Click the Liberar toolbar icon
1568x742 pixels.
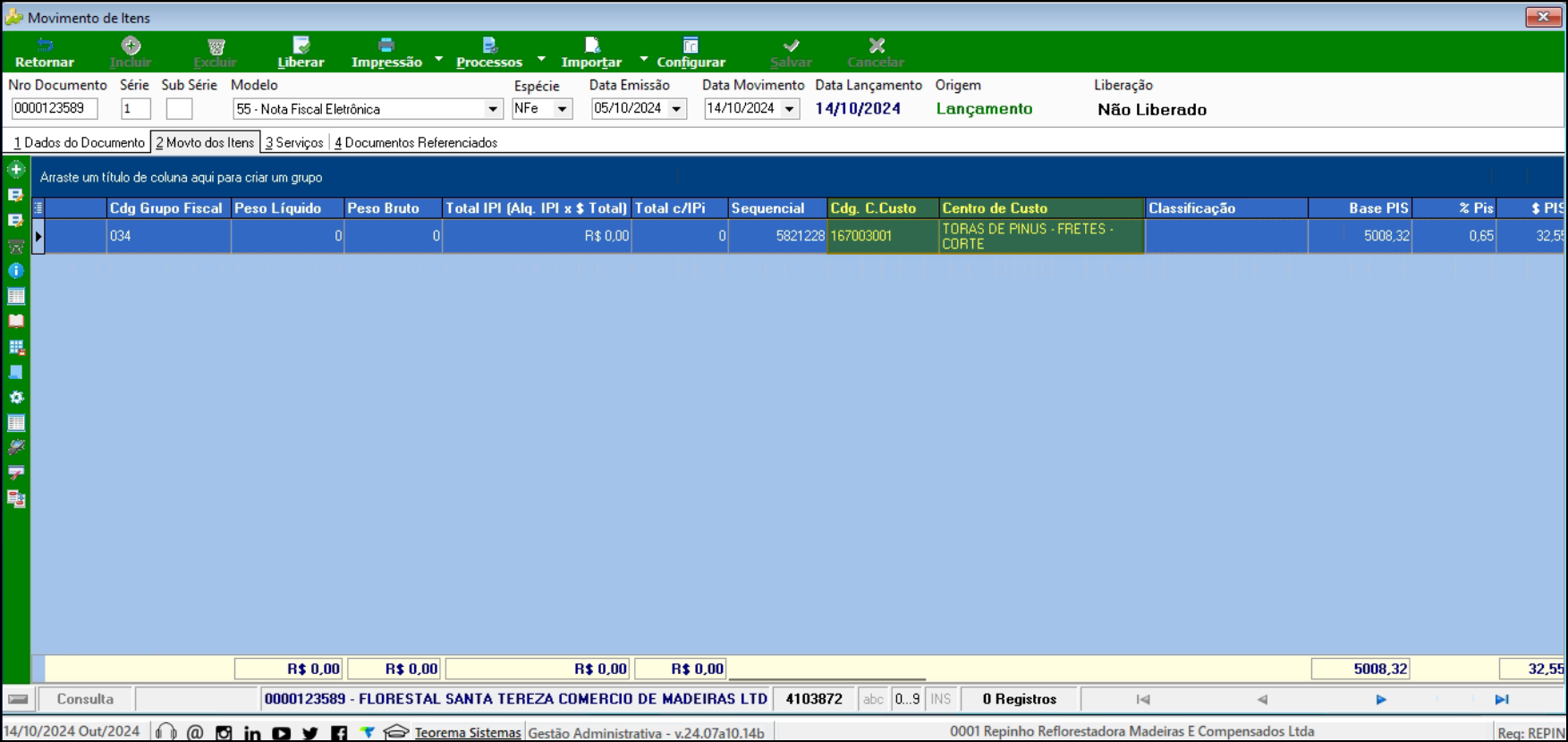[x=301, y=45]
